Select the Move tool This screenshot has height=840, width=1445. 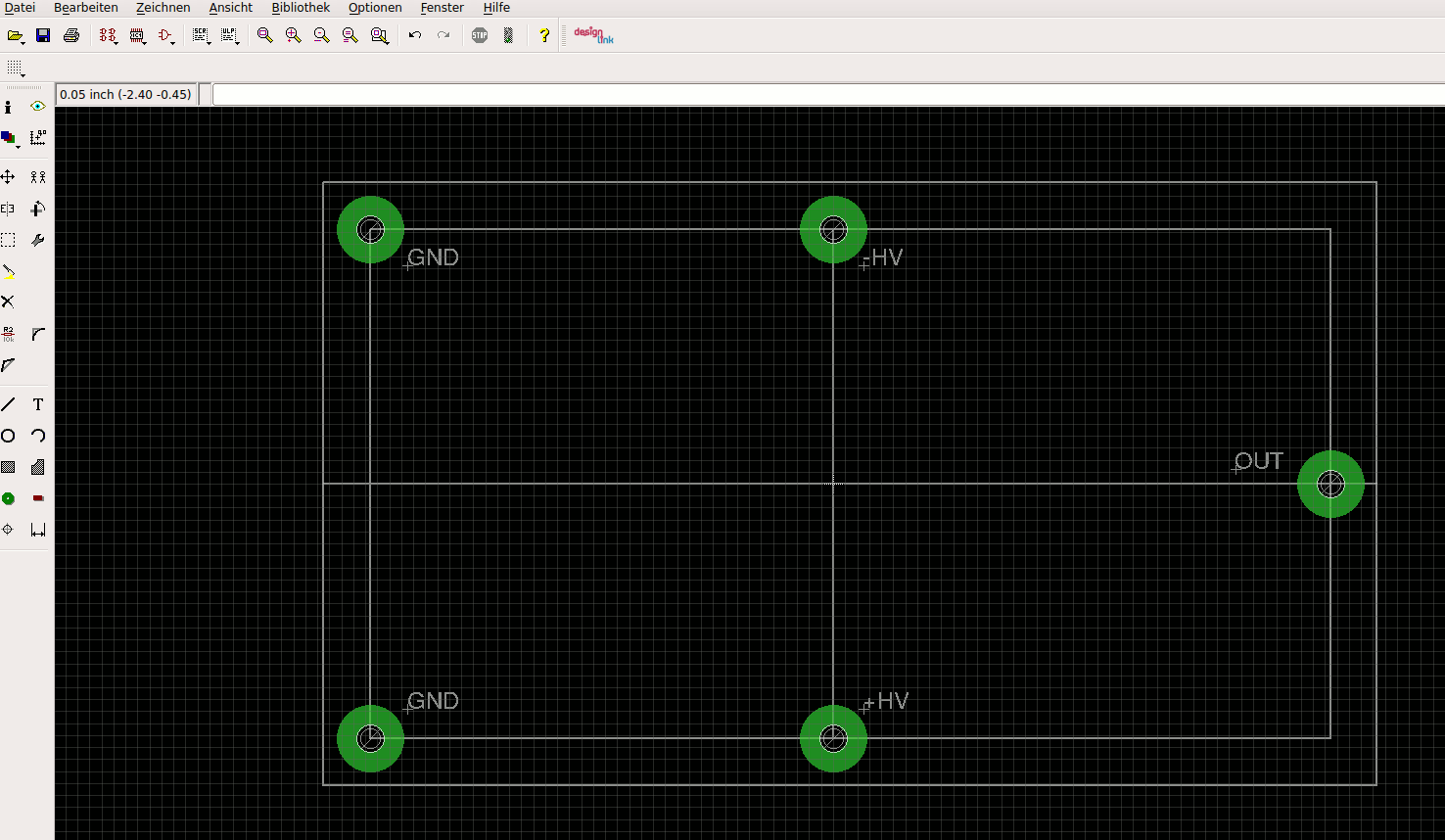pyautogui.click(x=8, y=177)
